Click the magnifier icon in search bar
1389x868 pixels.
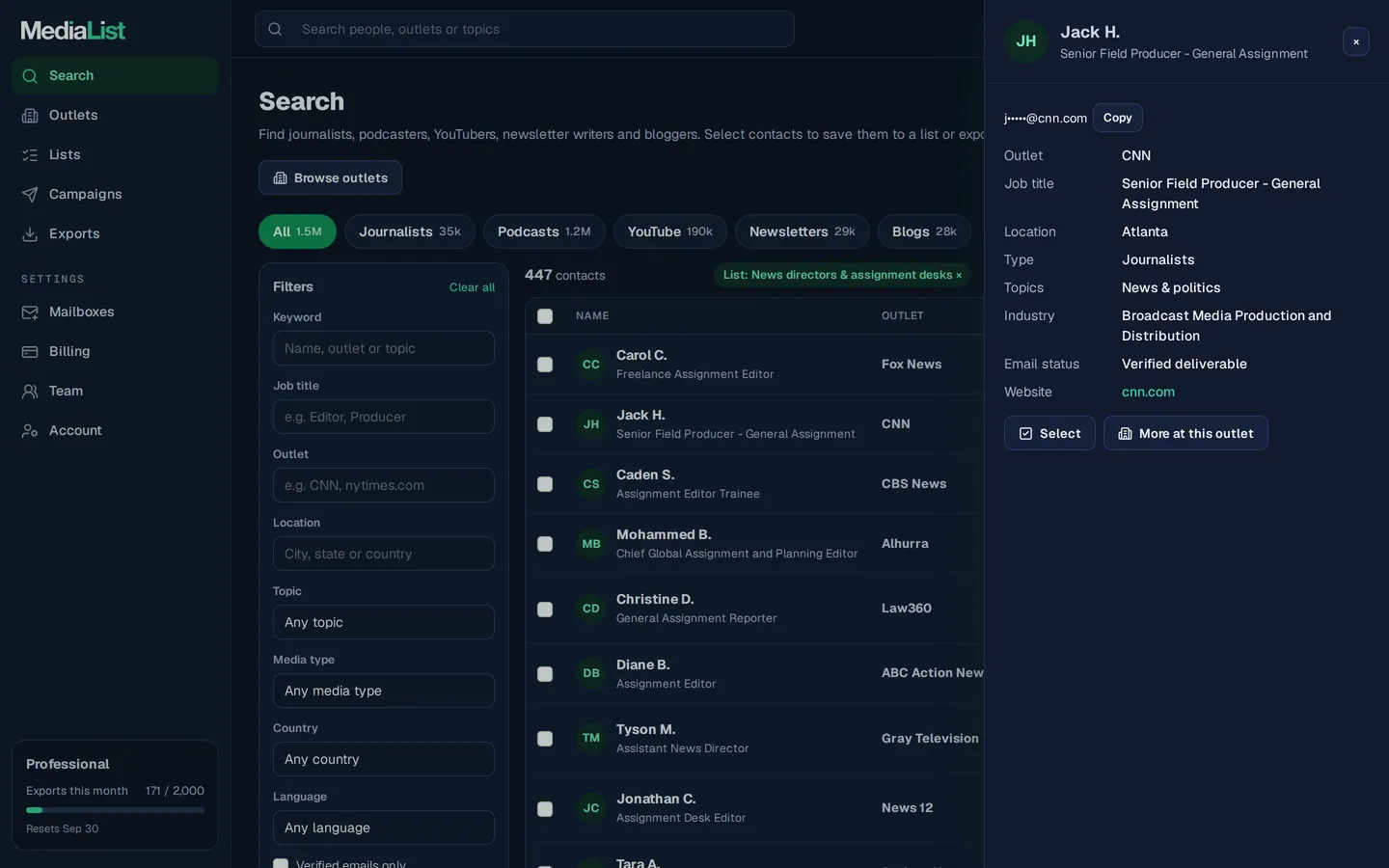point(275,29)
